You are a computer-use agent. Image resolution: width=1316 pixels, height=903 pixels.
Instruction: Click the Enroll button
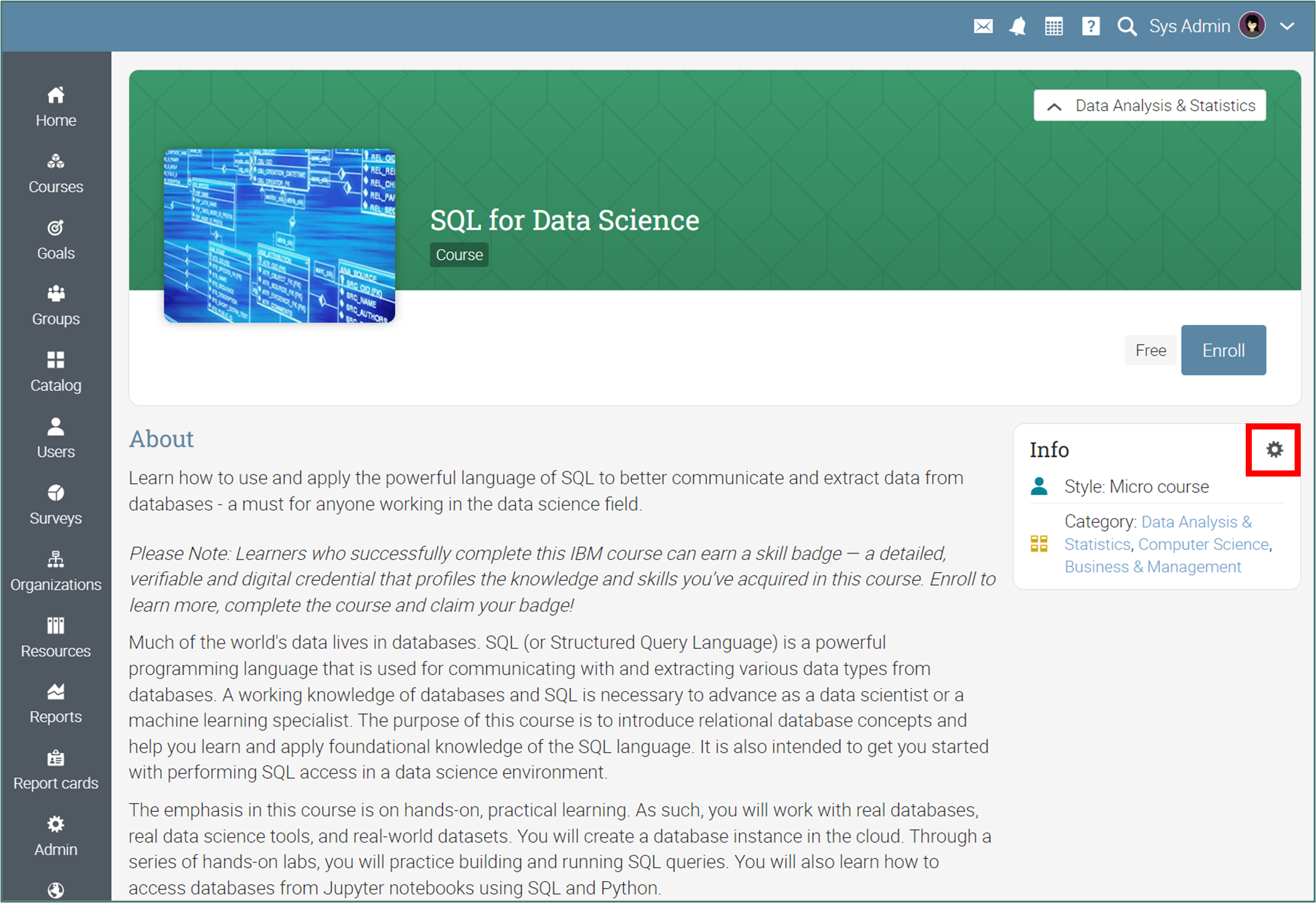[1223, 350]
